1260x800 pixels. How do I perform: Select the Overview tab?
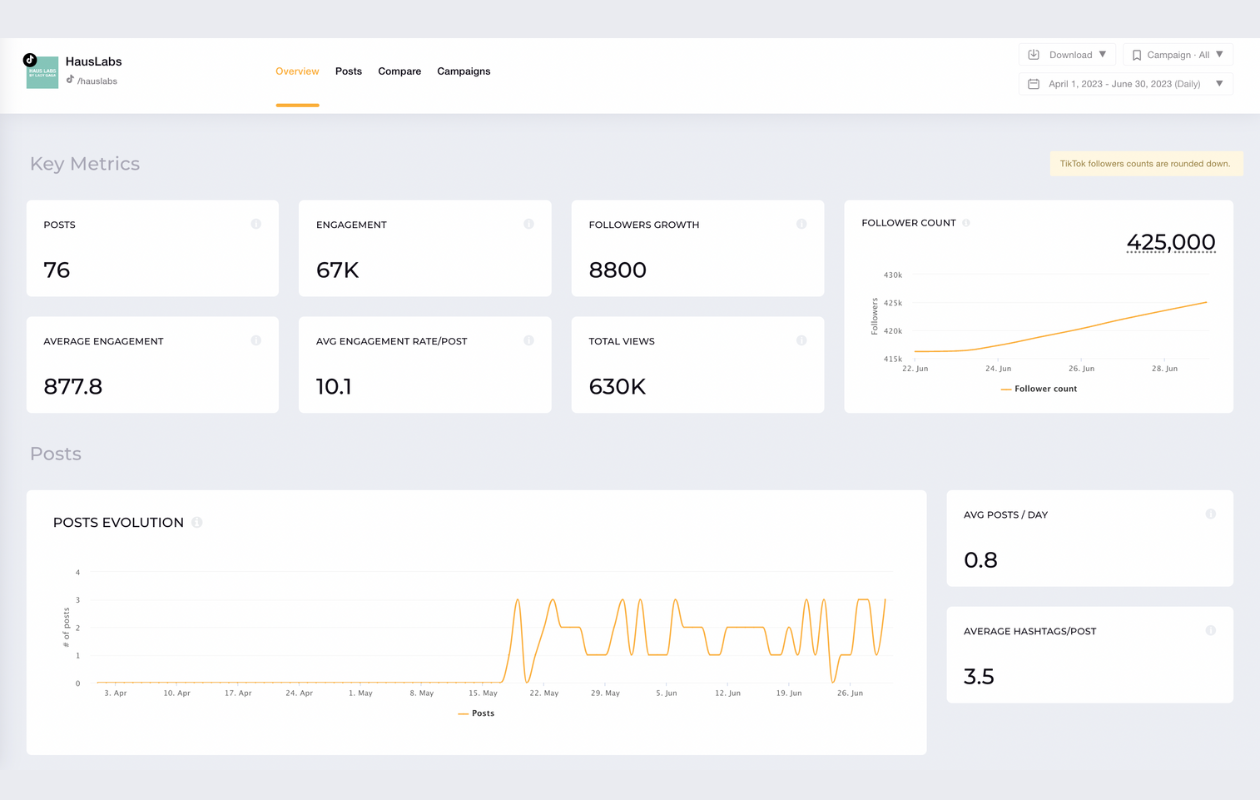(x=297, y=71)
